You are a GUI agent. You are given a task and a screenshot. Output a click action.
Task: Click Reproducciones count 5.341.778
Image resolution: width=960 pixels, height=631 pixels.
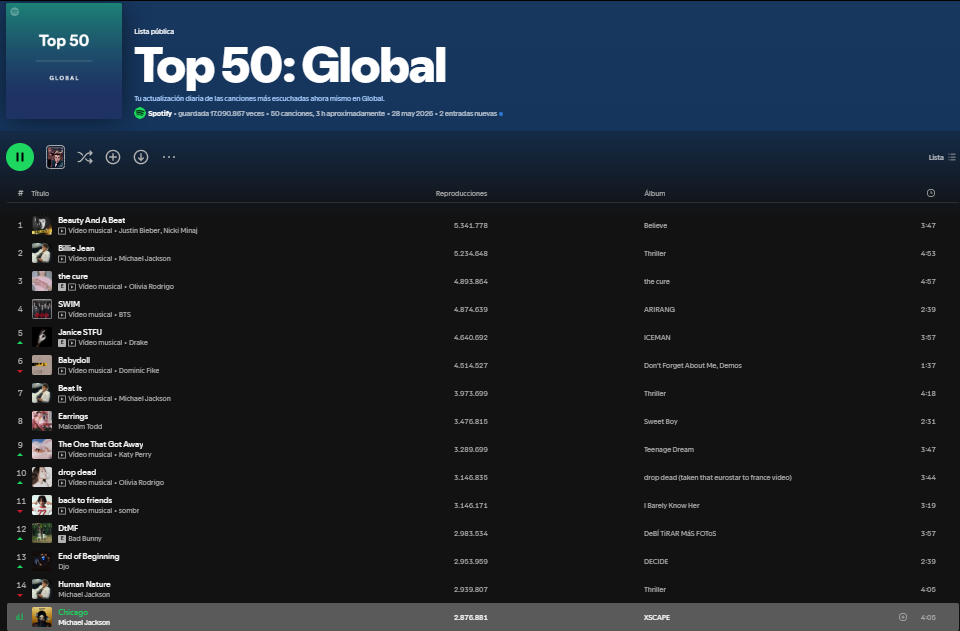471,226
